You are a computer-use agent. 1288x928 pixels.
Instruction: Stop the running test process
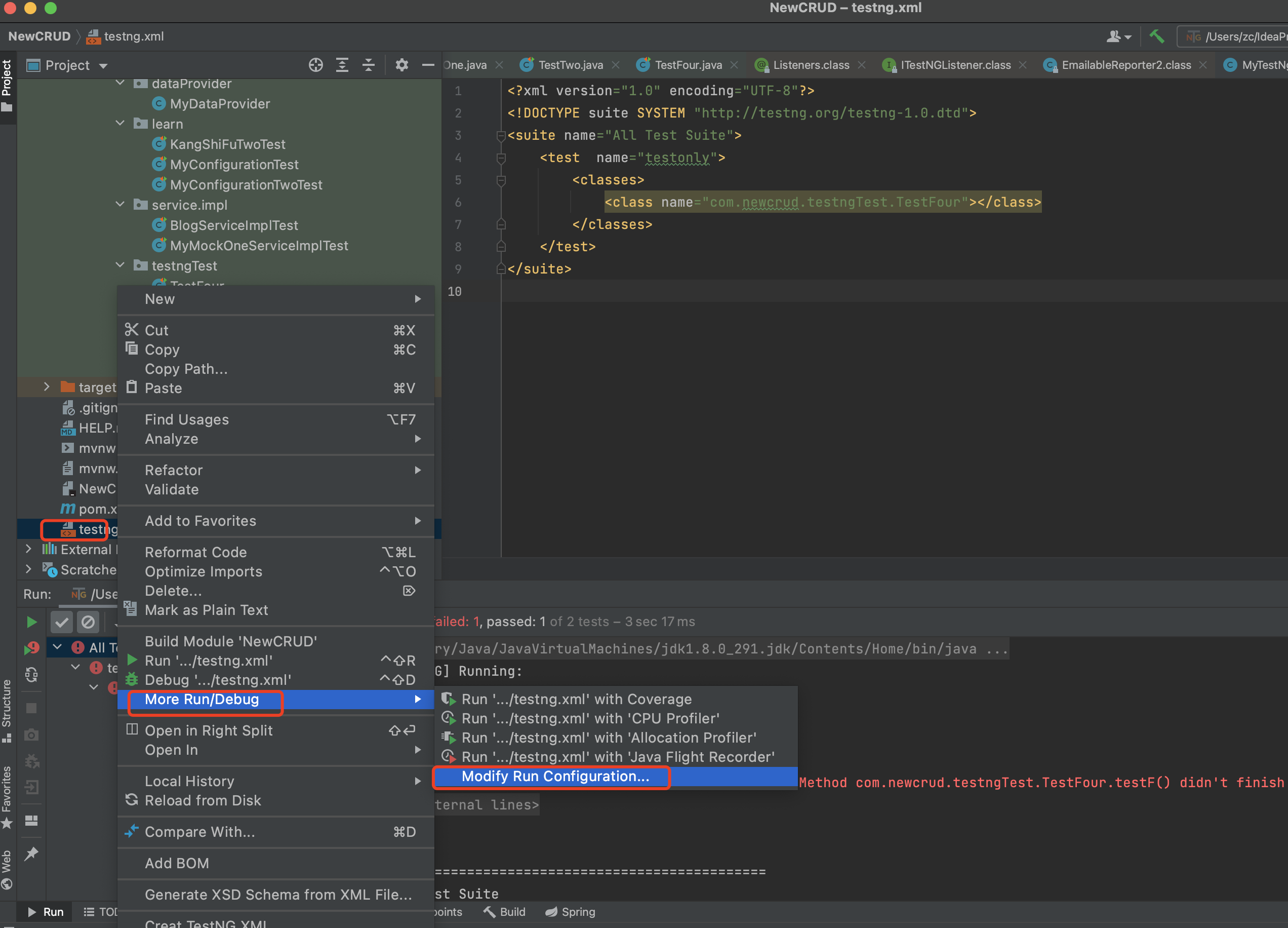click(32, 709)
